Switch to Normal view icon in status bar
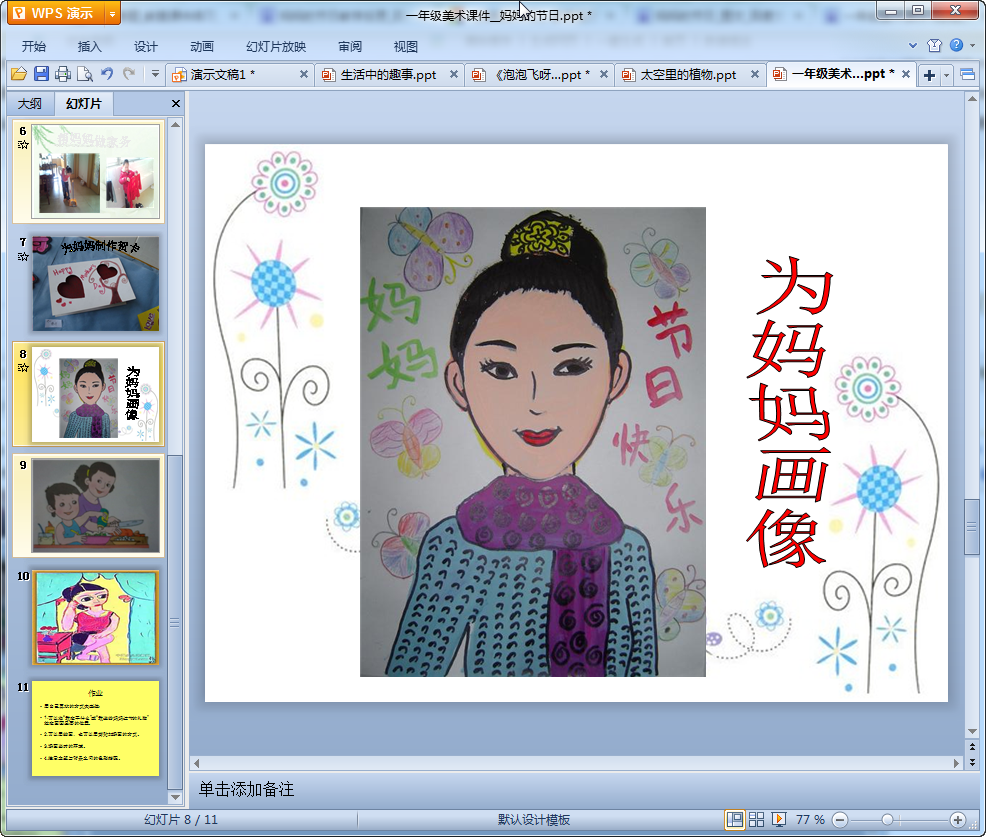Screen dimensions: 986x837 click(734, 819)
